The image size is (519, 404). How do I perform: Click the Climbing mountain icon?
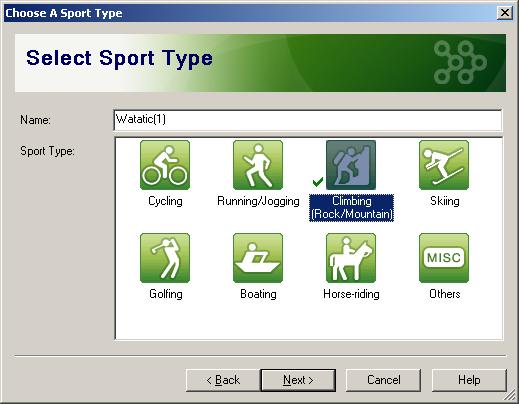click(351, 165)
